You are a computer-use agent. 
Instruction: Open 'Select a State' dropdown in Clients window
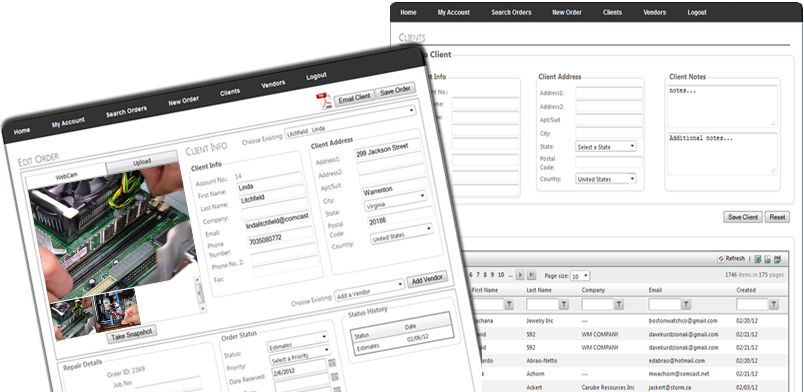(x=632, y=146)
